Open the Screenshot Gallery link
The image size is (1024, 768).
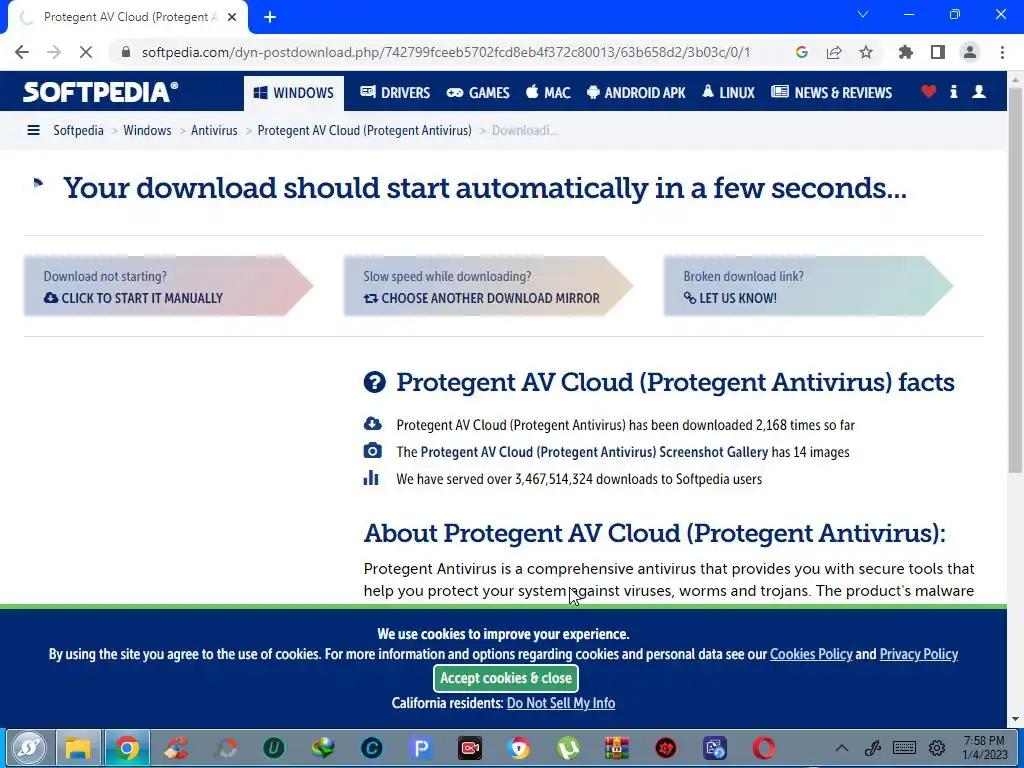point(594,452)
